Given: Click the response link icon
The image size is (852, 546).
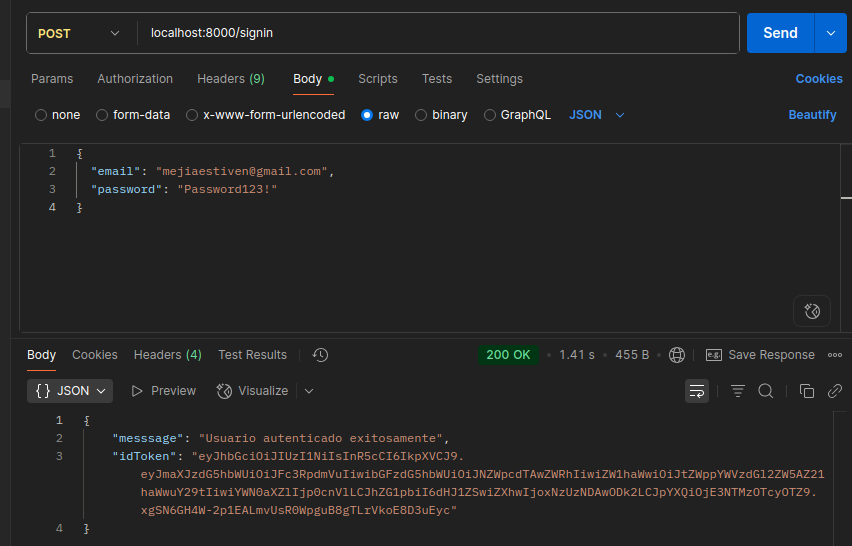Looking at the screenshot, I should coord(835,391).
